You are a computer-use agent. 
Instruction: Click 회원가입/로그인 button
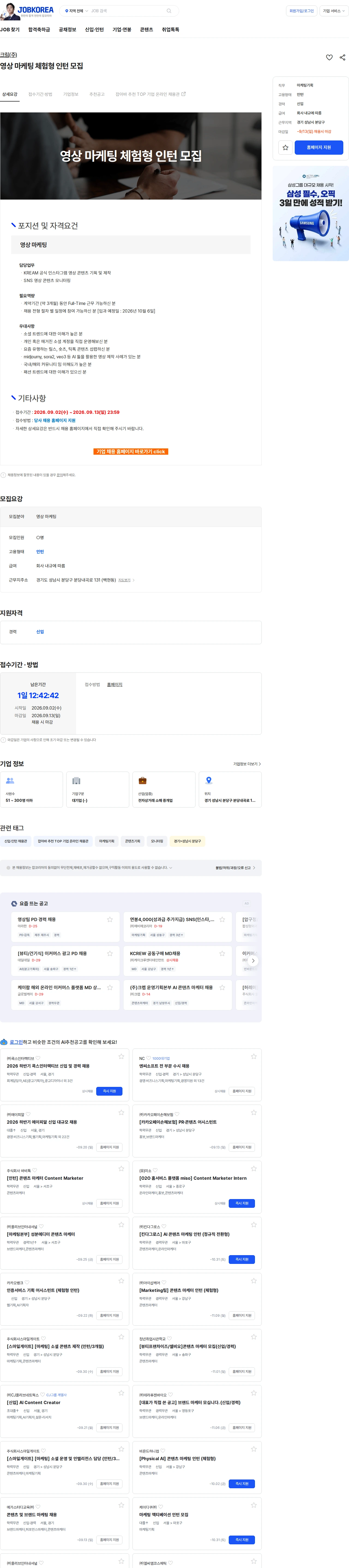(x=302, y=11)
